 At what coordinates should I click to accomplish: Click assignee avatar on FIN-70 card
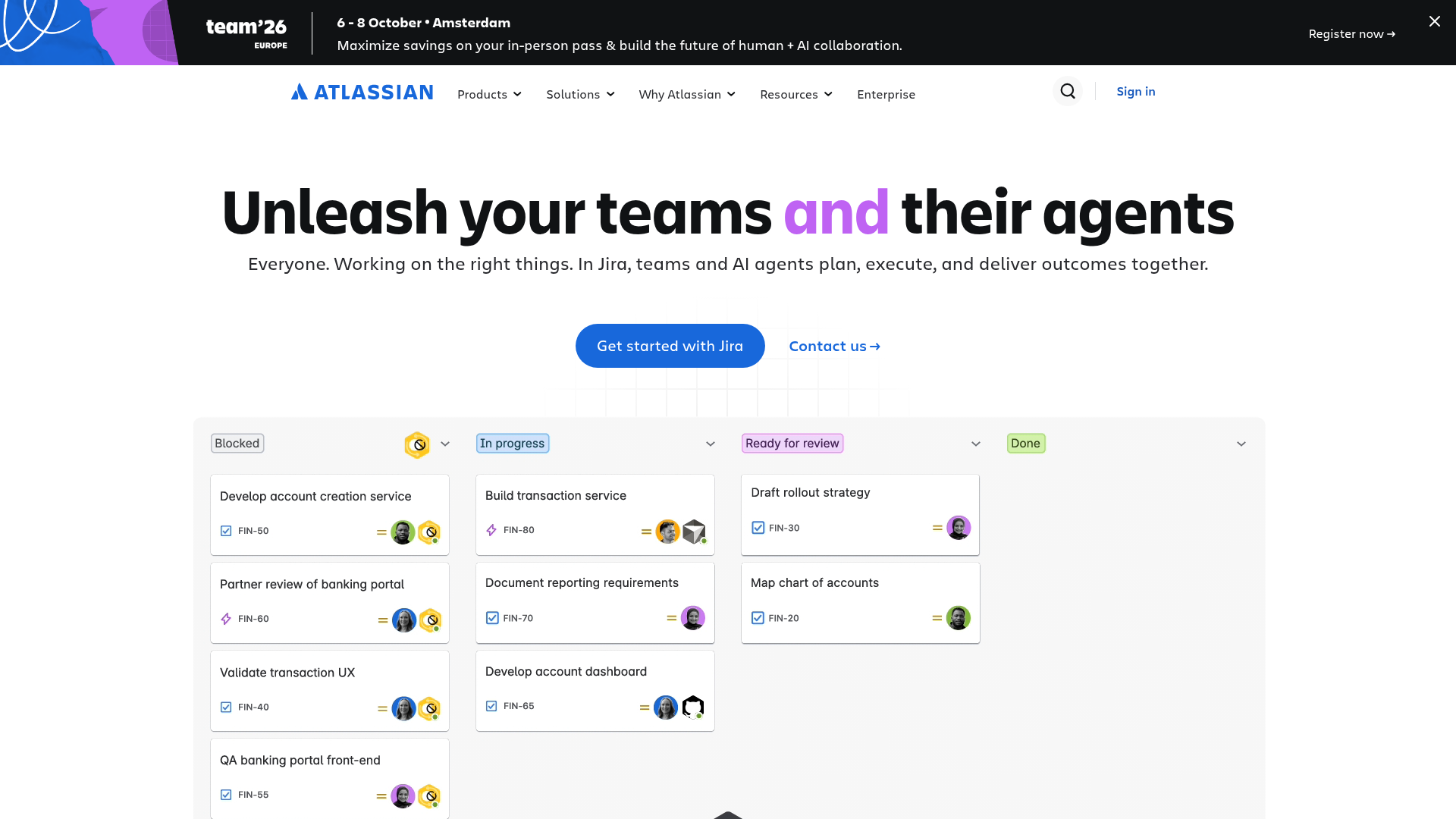(692, 617)
